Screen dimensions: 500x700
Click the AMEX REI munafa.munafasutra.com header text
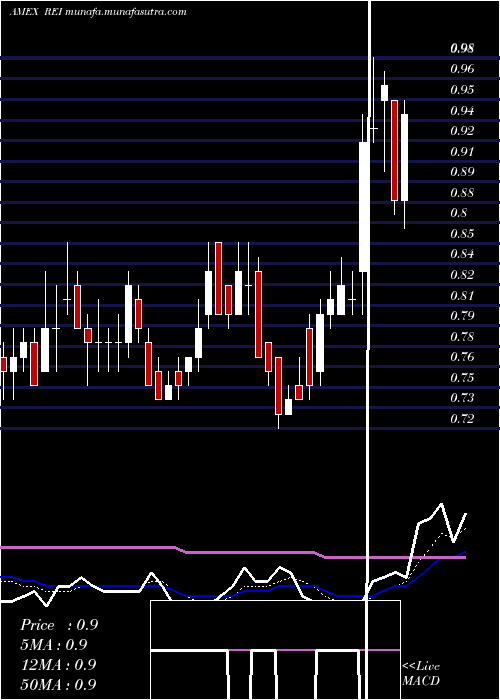pyautogui.click(x=98, y=12)
